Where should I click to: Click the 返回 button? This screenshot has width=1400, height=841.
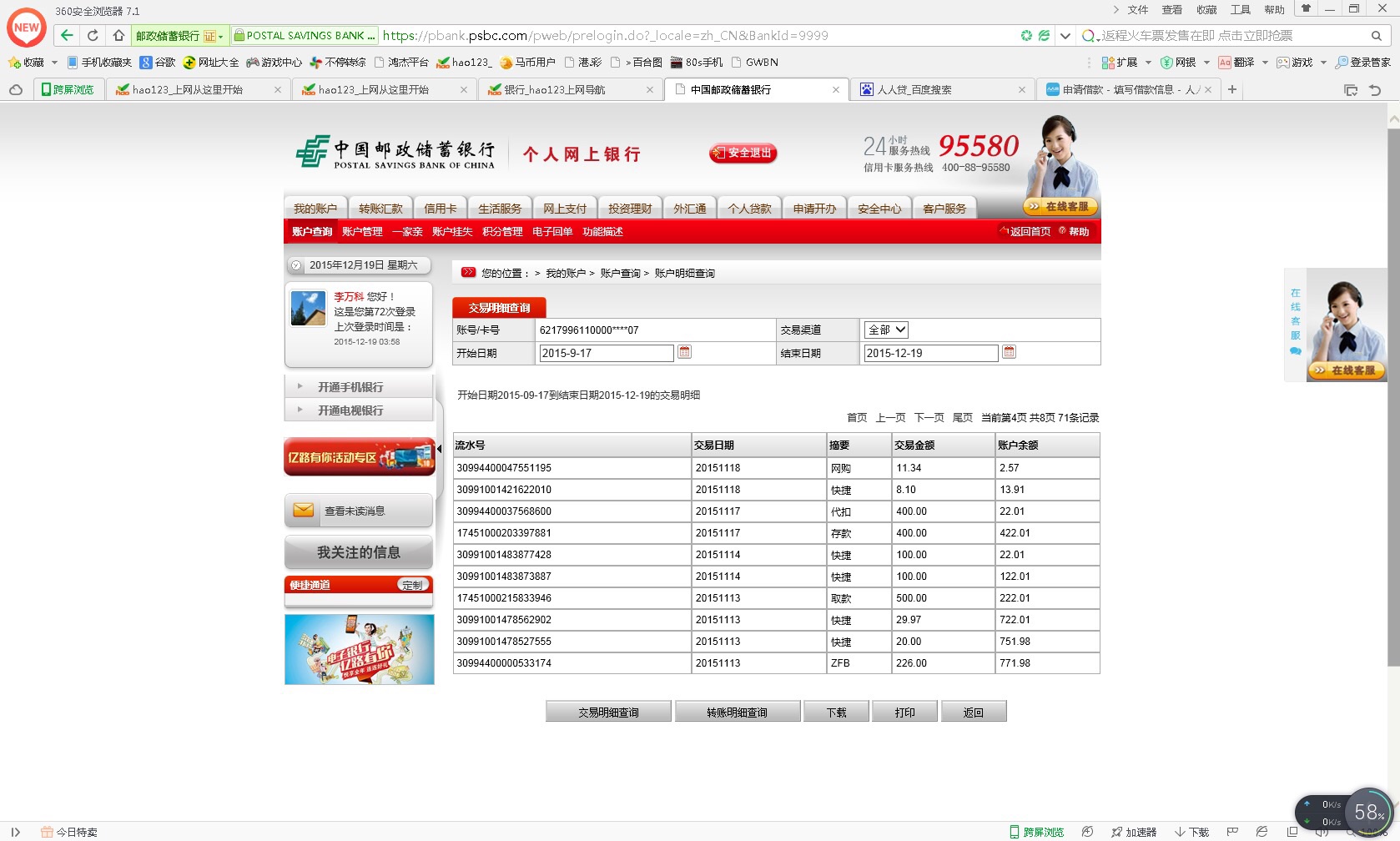(973, 712)
